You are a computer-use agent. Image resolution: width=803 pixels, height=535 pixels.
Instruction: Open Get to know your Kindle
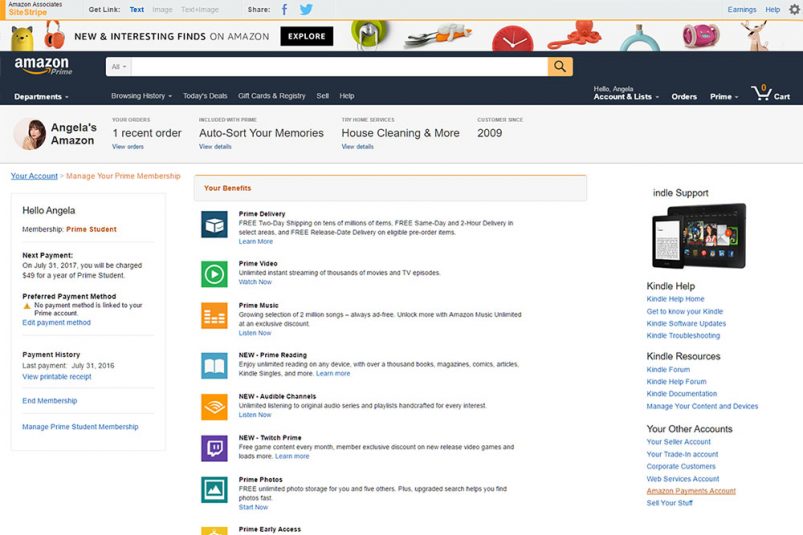[685, 311]
